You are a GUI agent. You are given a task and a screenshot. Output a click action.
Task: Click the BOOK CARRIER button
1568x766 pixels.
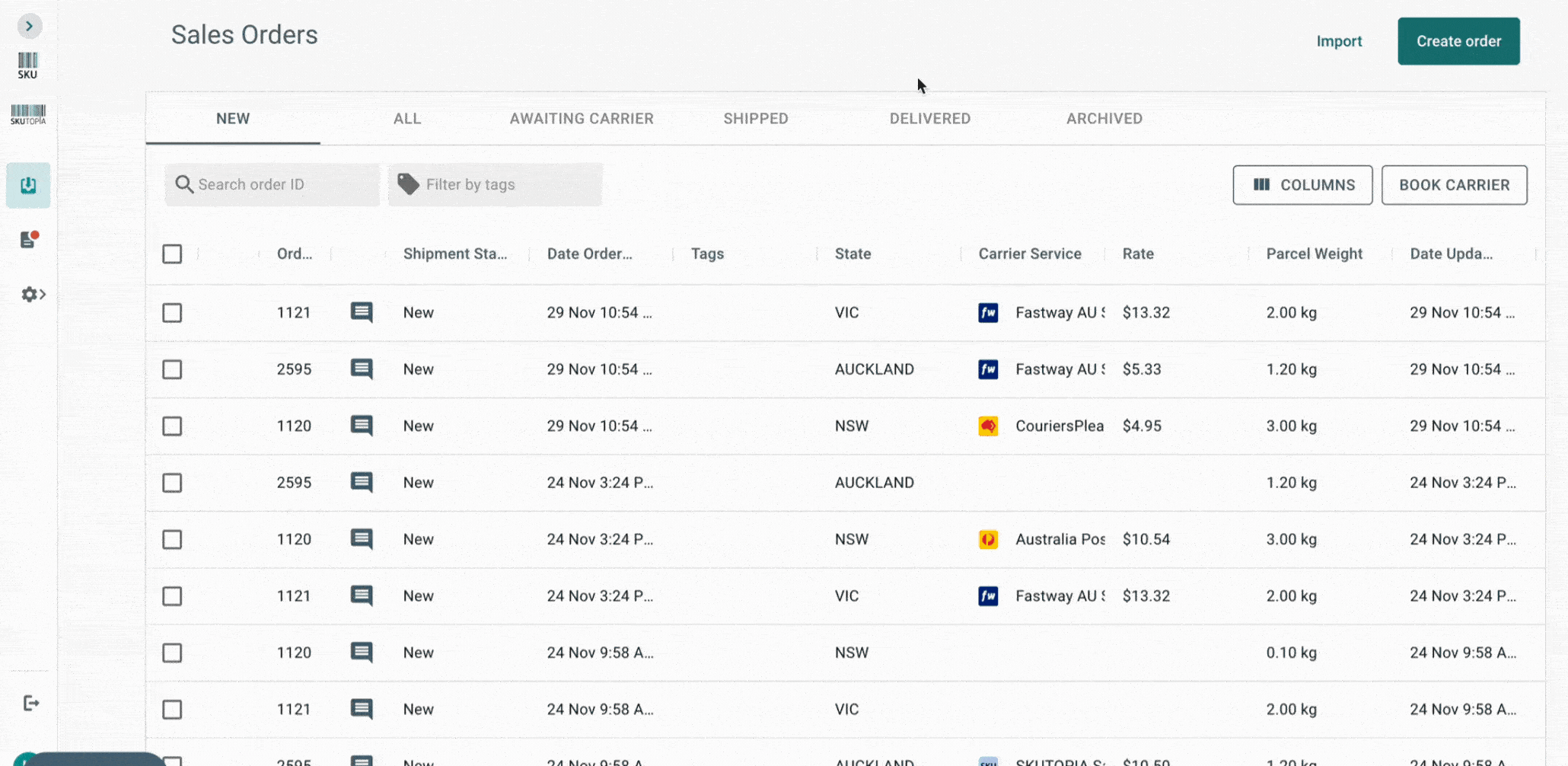tap(1454, 185)
